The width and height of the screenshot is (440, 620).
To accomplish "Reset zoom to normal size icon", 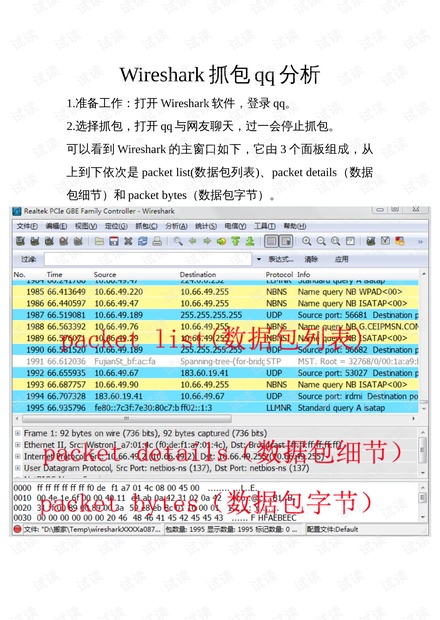I will pos(335,241).
